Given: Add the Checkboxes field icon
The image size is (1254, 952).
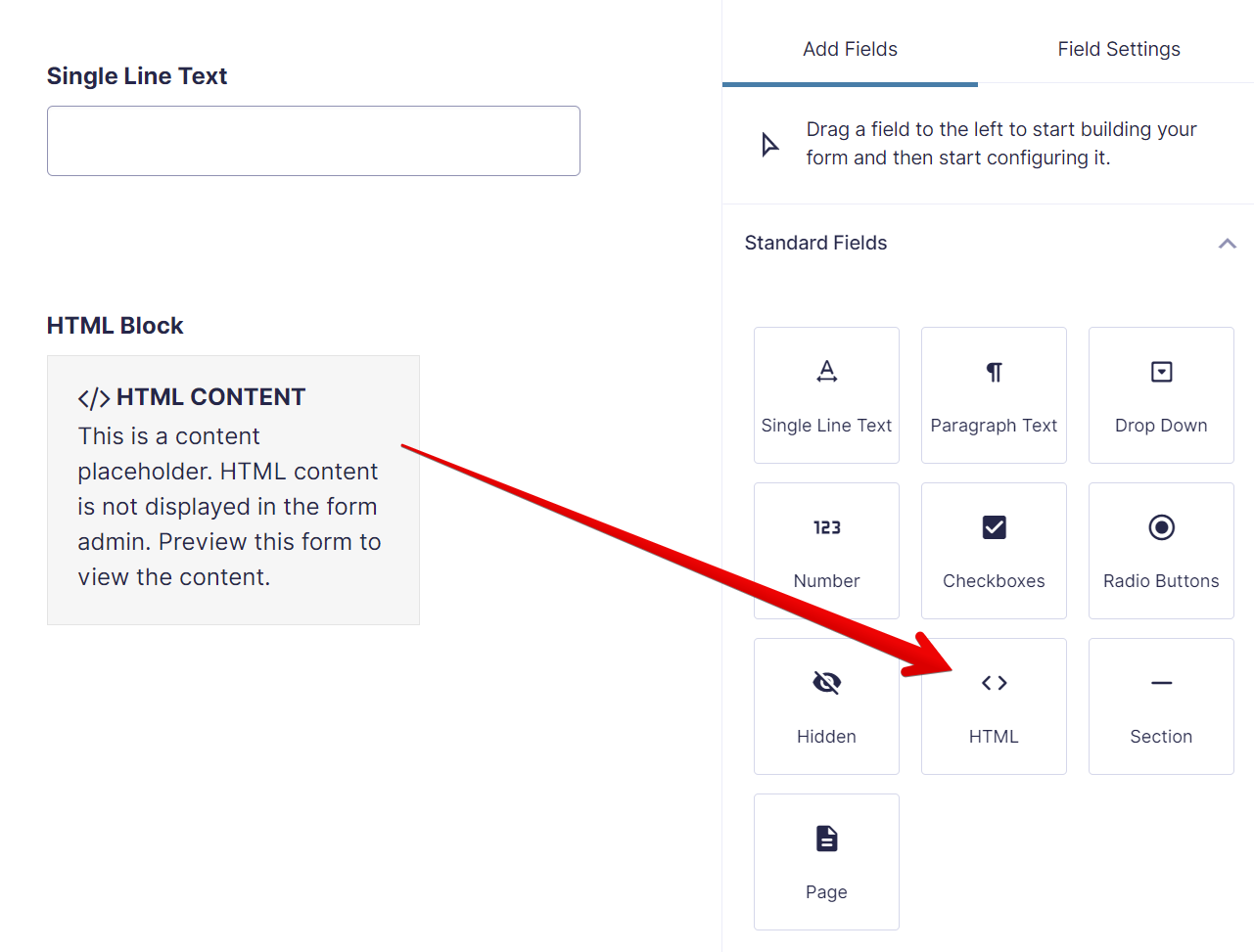Looking at the screenshot, I should click(994, 527).
